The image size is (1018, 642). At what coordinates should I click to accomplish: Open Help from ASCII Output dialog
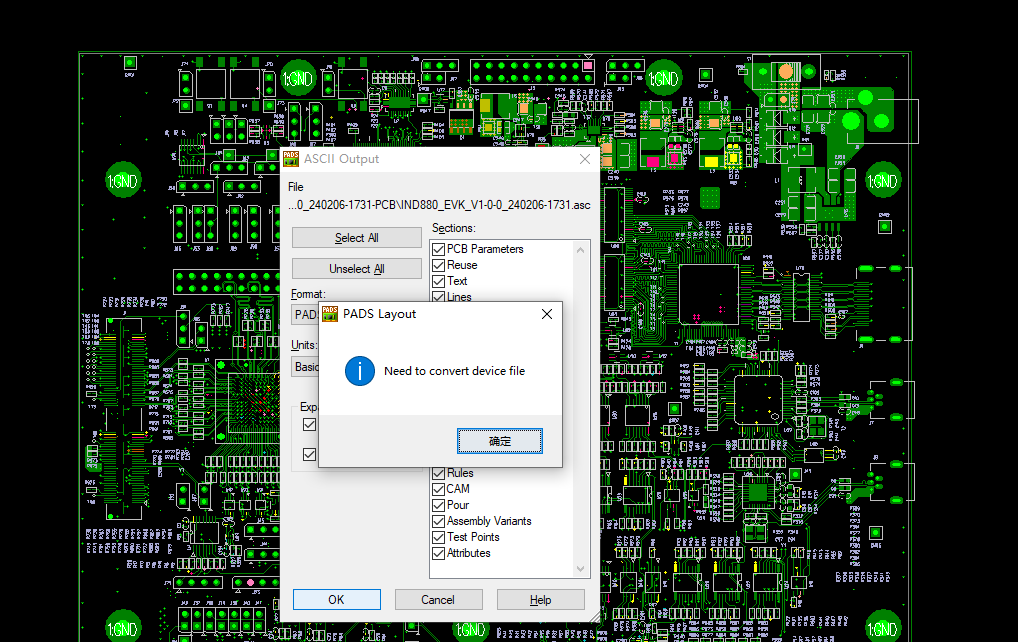pos(540,600)
